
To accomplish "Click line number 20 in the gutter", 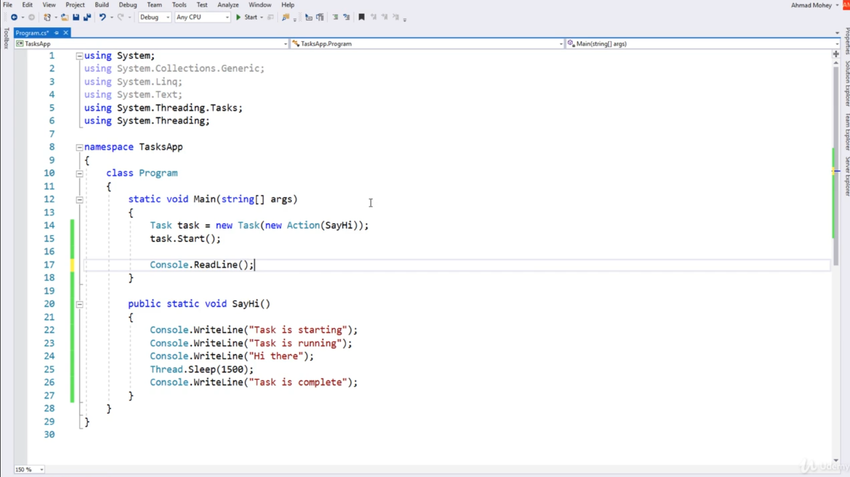I will coord(49,304).
